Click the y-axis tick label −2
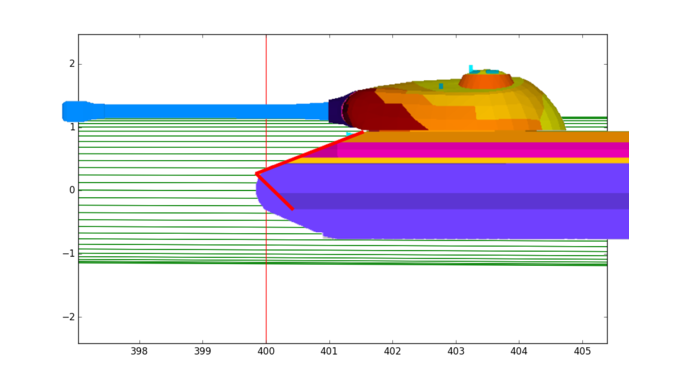Viewport: 691px width, 389px height. 68,317
